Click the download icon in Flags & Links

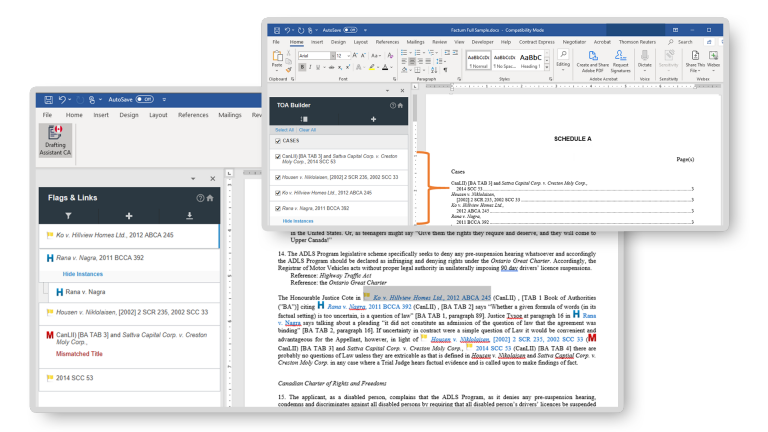tap(190, 216)
